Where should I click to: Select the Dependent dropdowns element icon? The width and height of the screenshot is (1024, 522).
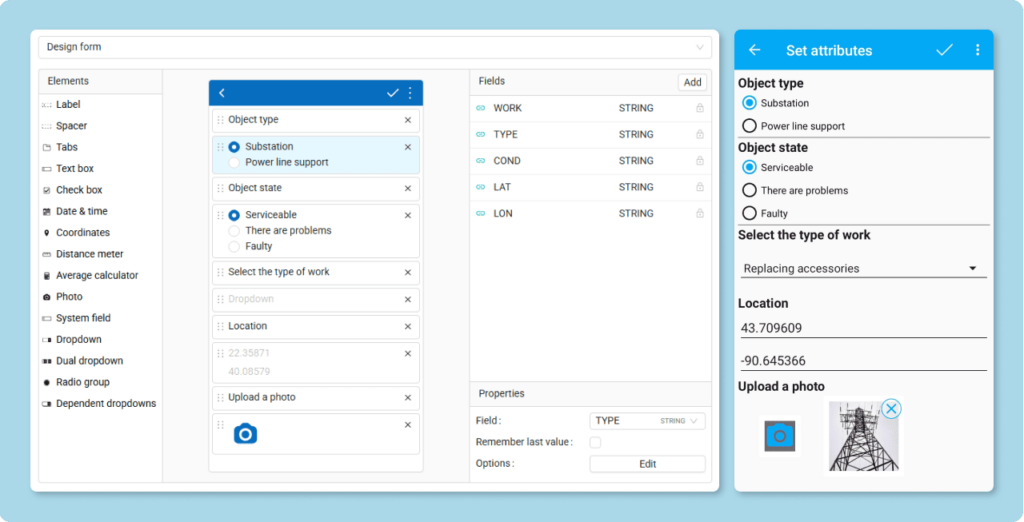[46, 404]
